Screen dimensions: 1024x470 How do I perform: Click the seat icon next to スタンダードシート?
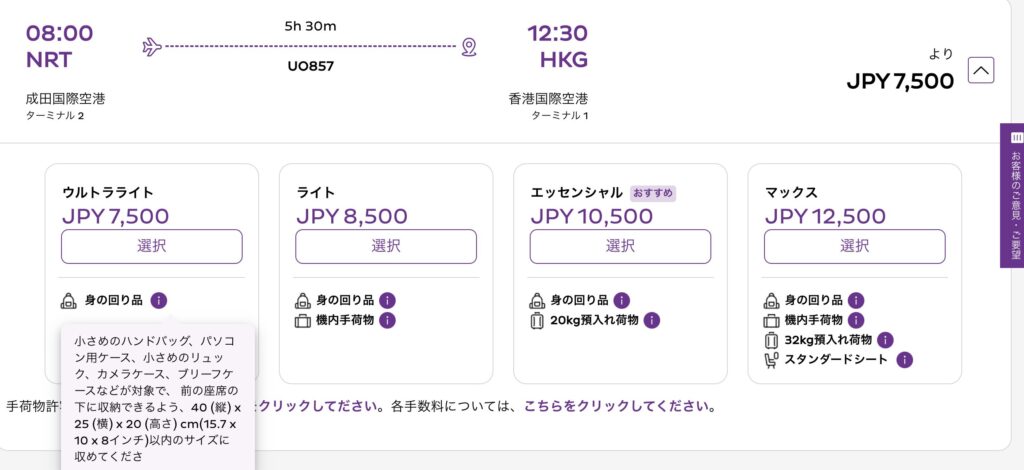771,360
